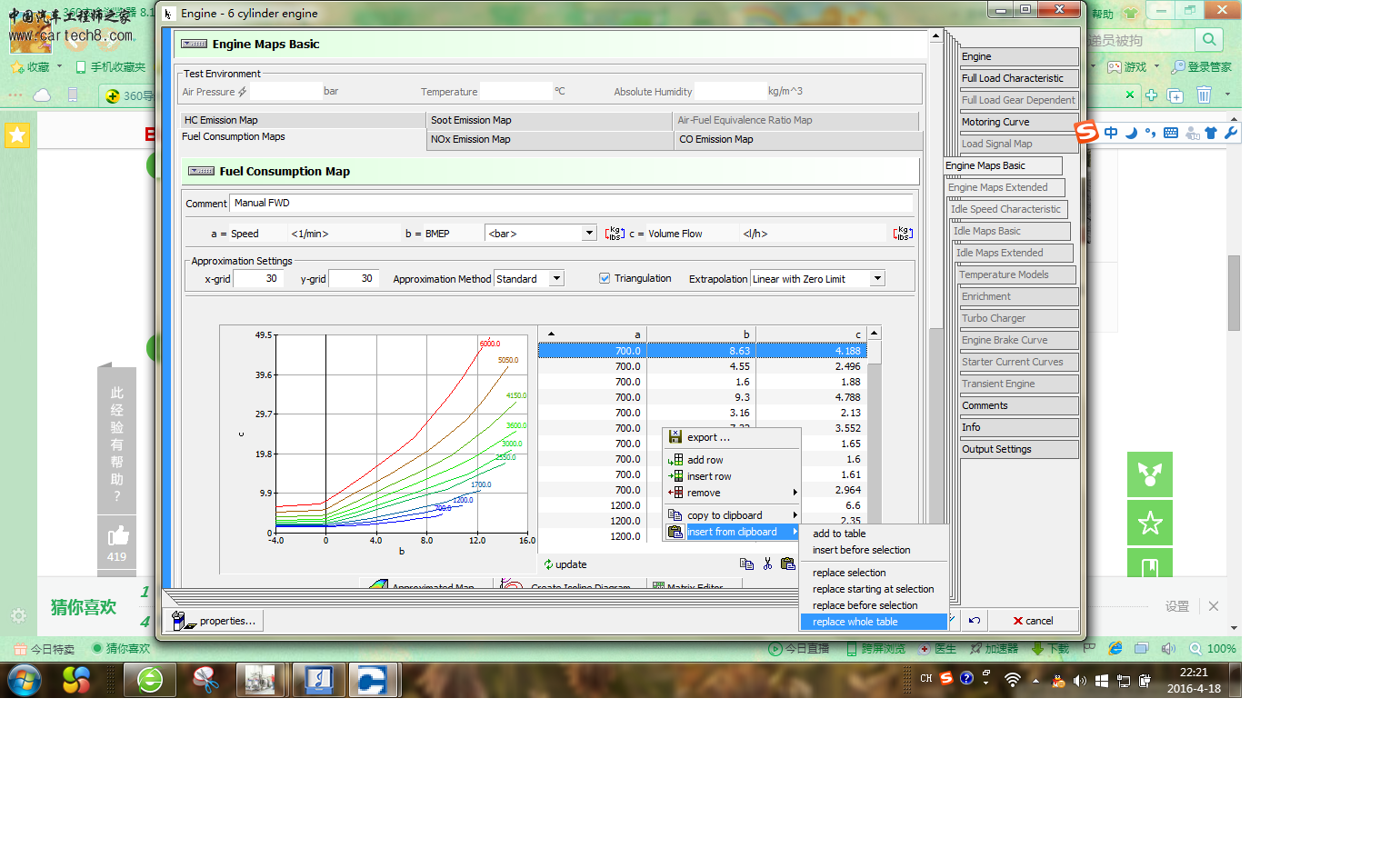Click browser search magnifier icon at top right
This screenshot has width=1400, height=858.
(x=1208, y=40)
